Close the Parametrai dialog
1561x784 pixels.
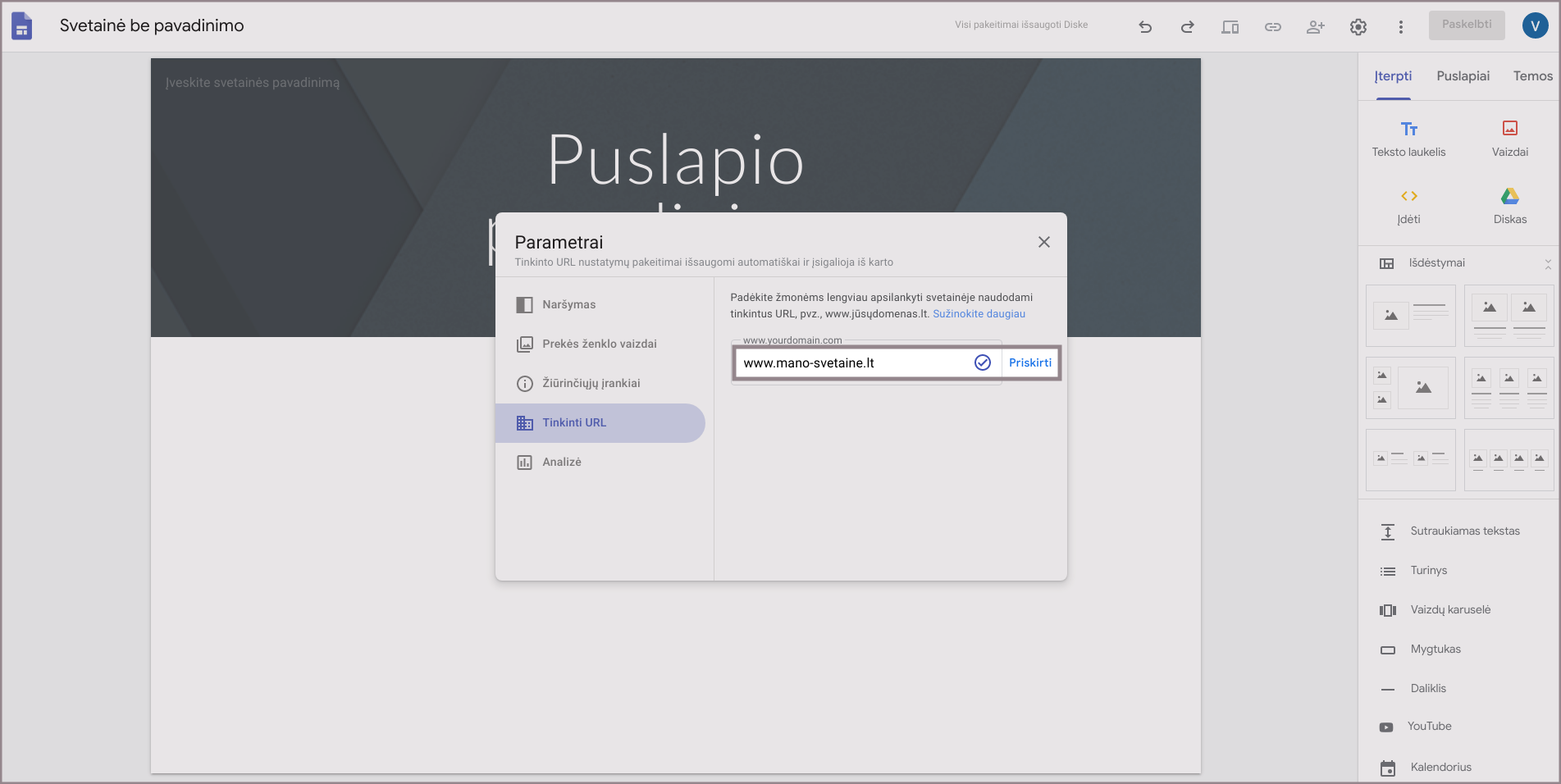(1043, 242)
